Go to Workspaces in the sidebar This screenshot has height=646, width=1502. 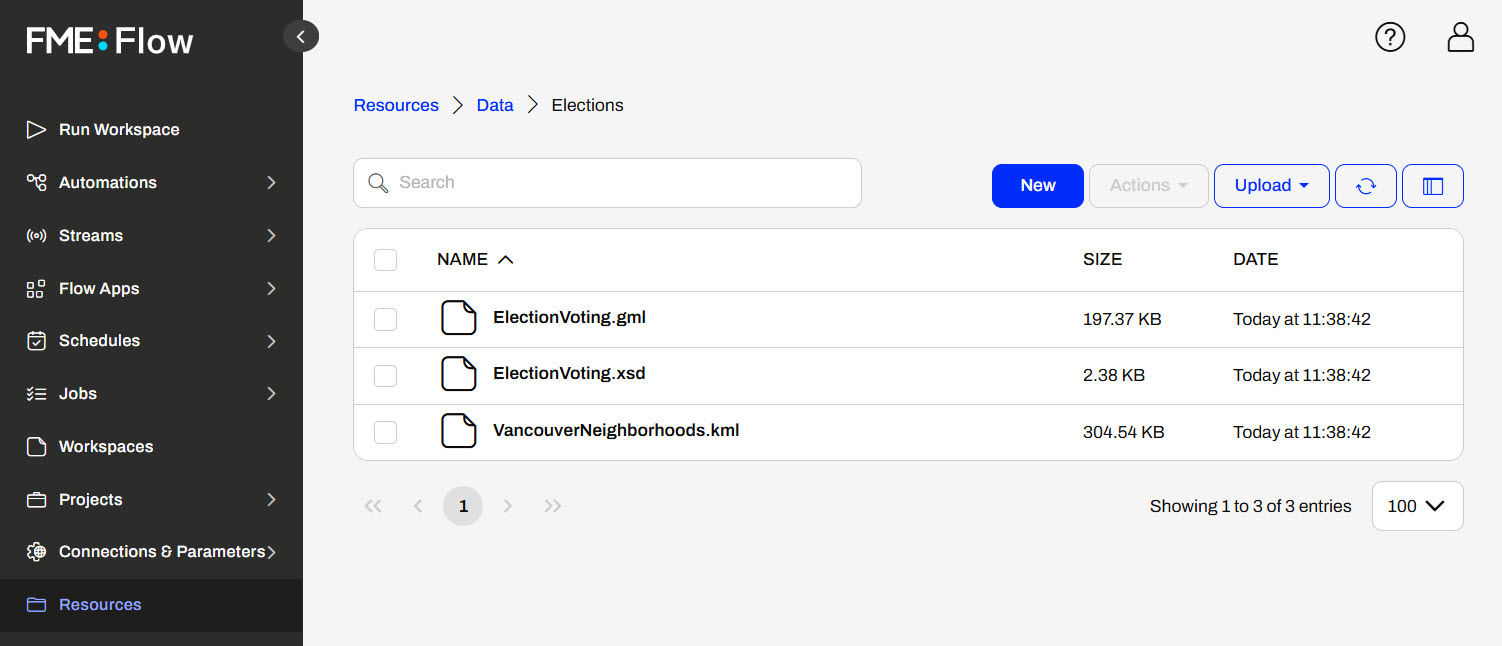tap(106, 447)
